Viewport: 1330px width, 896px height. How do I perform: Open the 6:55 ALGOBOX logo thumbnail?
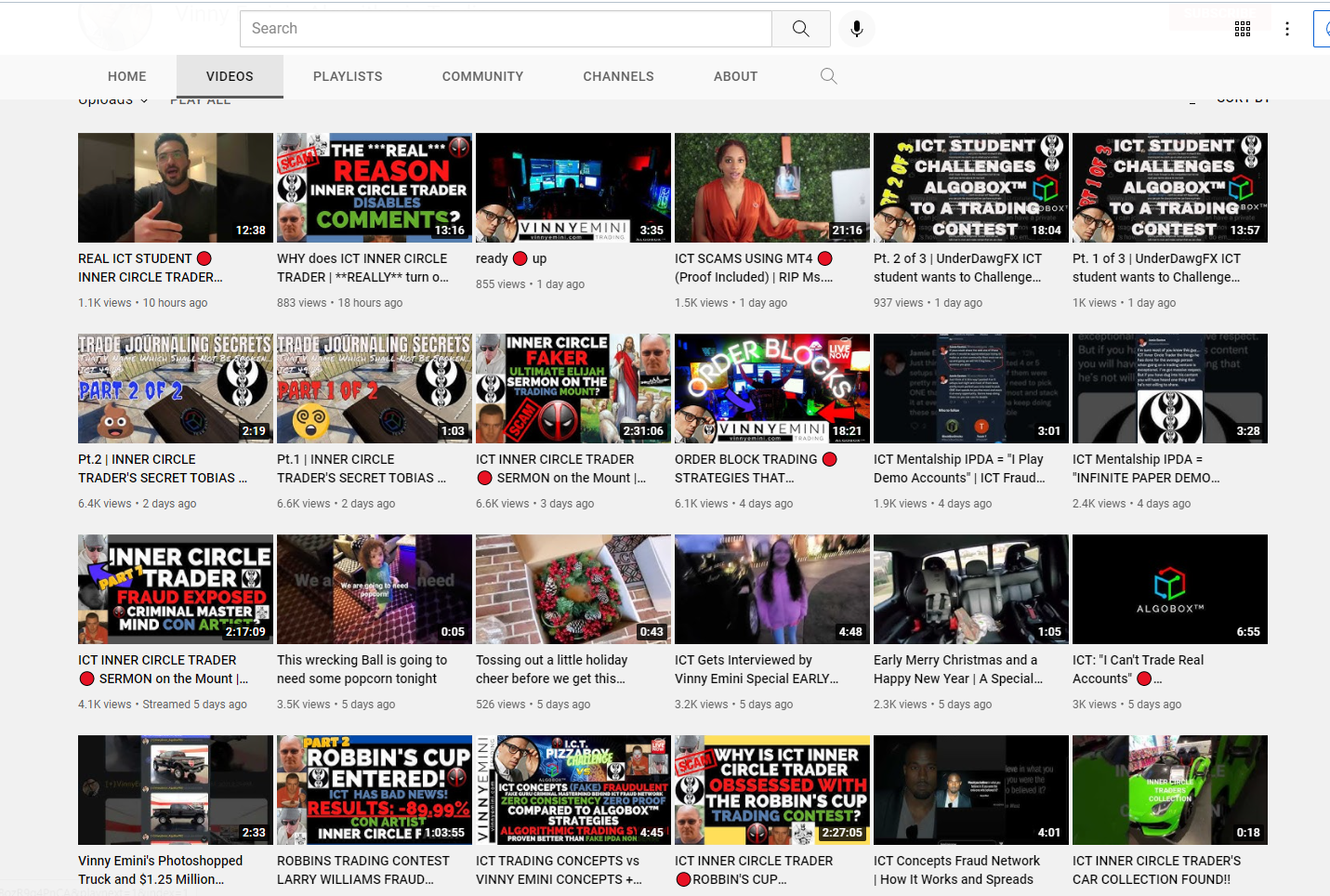click(1170, 589)
